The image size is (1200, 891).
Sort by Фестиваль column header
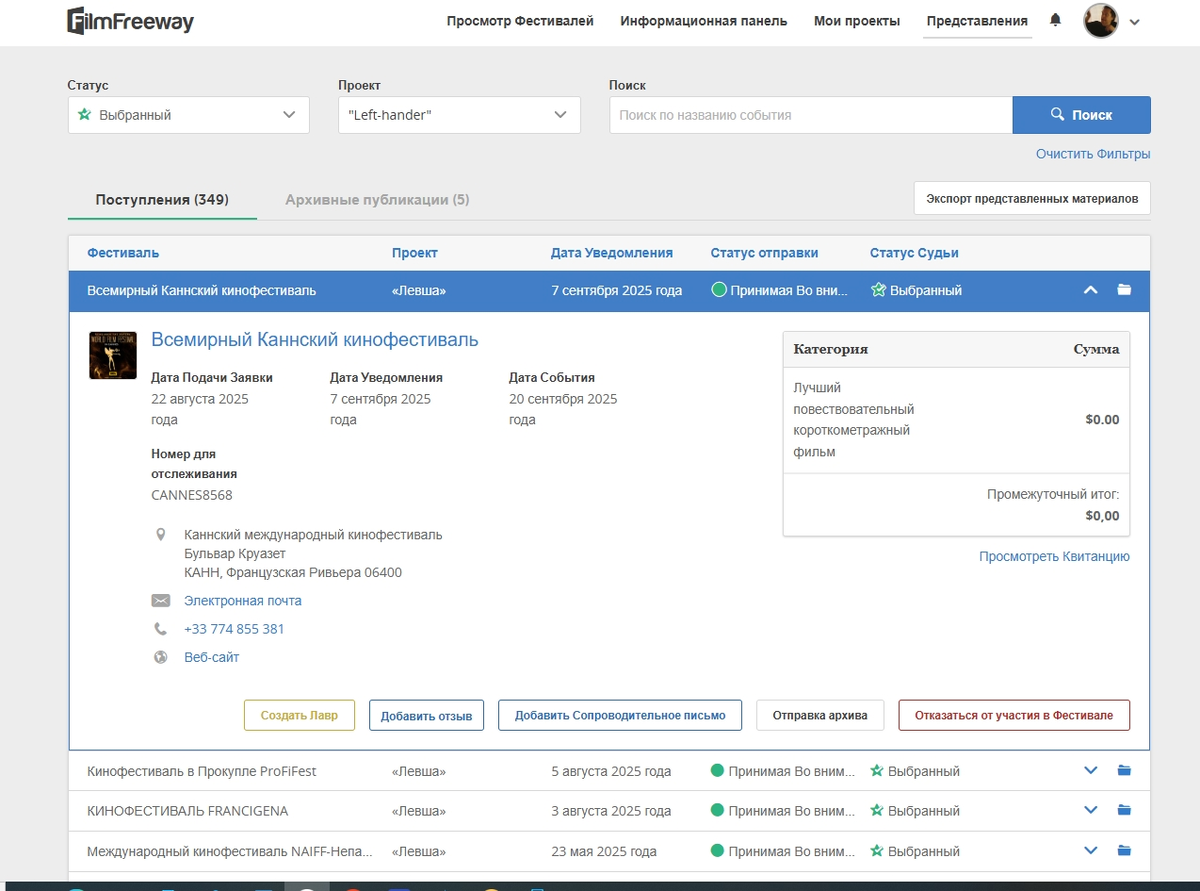(x=123, y=253)
